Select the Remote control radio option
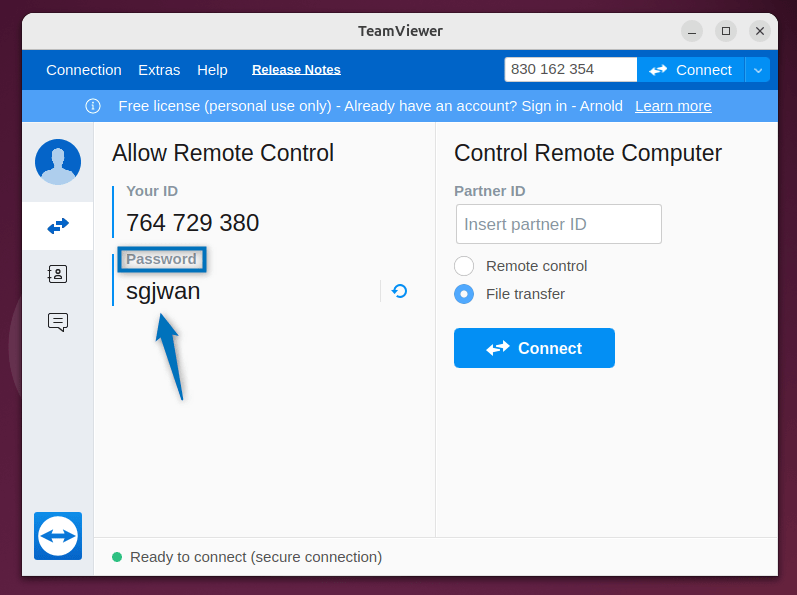The height and width of the screenshot is (595, 797). click(x=464, y=266)
